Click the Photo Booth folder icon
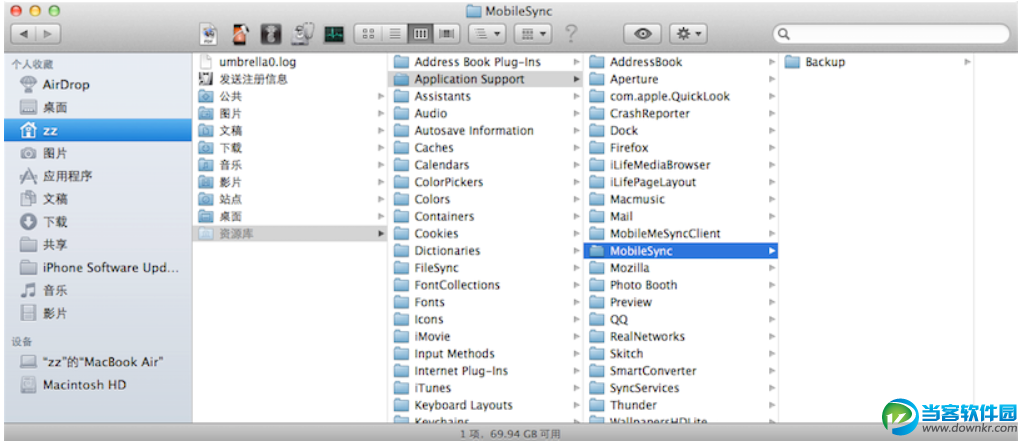The height and width of the screenshot is (442, 1018). [x=597, y=285]
